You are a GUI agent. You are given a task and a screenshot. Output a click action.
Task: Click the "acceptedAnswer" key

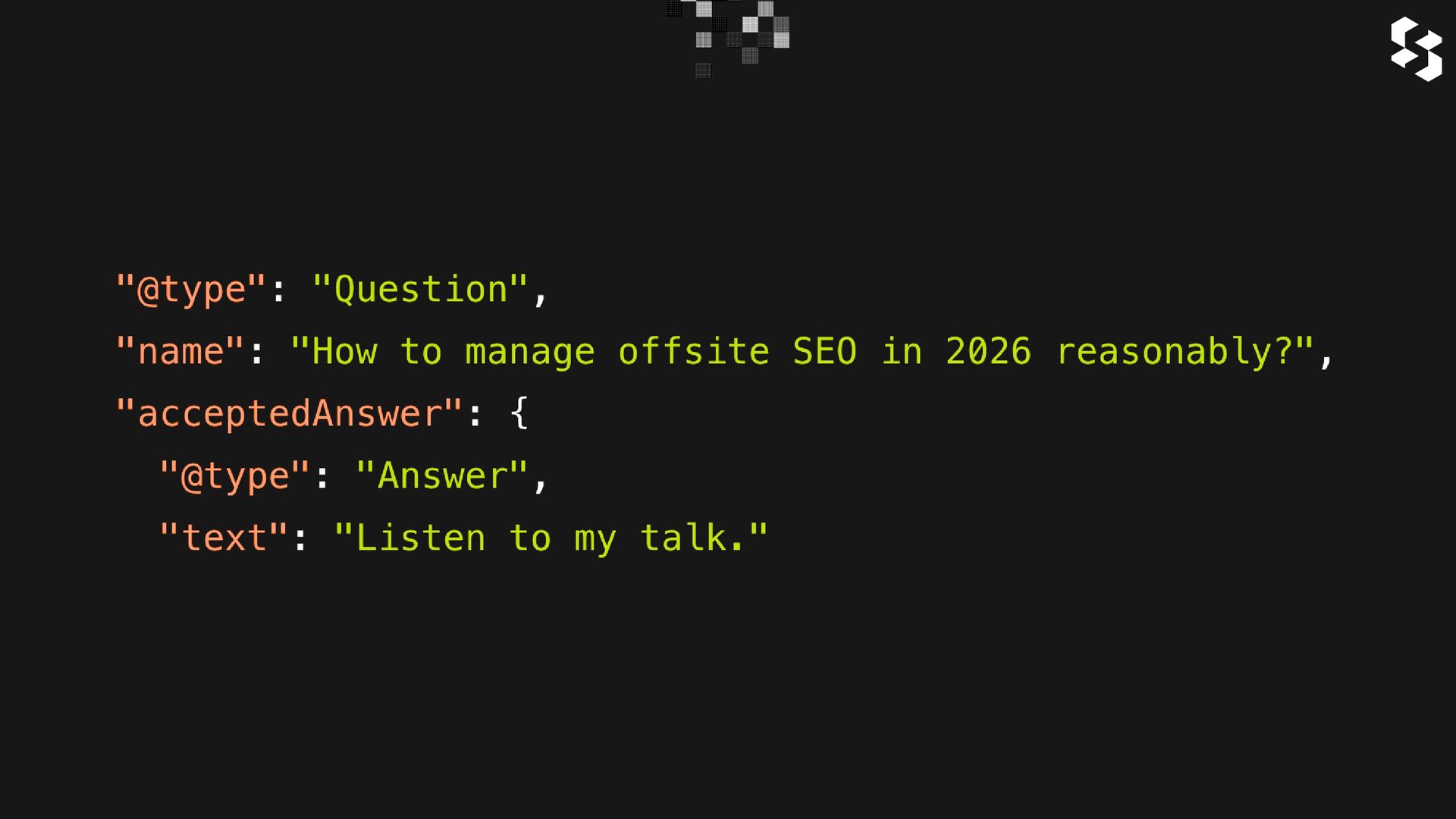289,414
